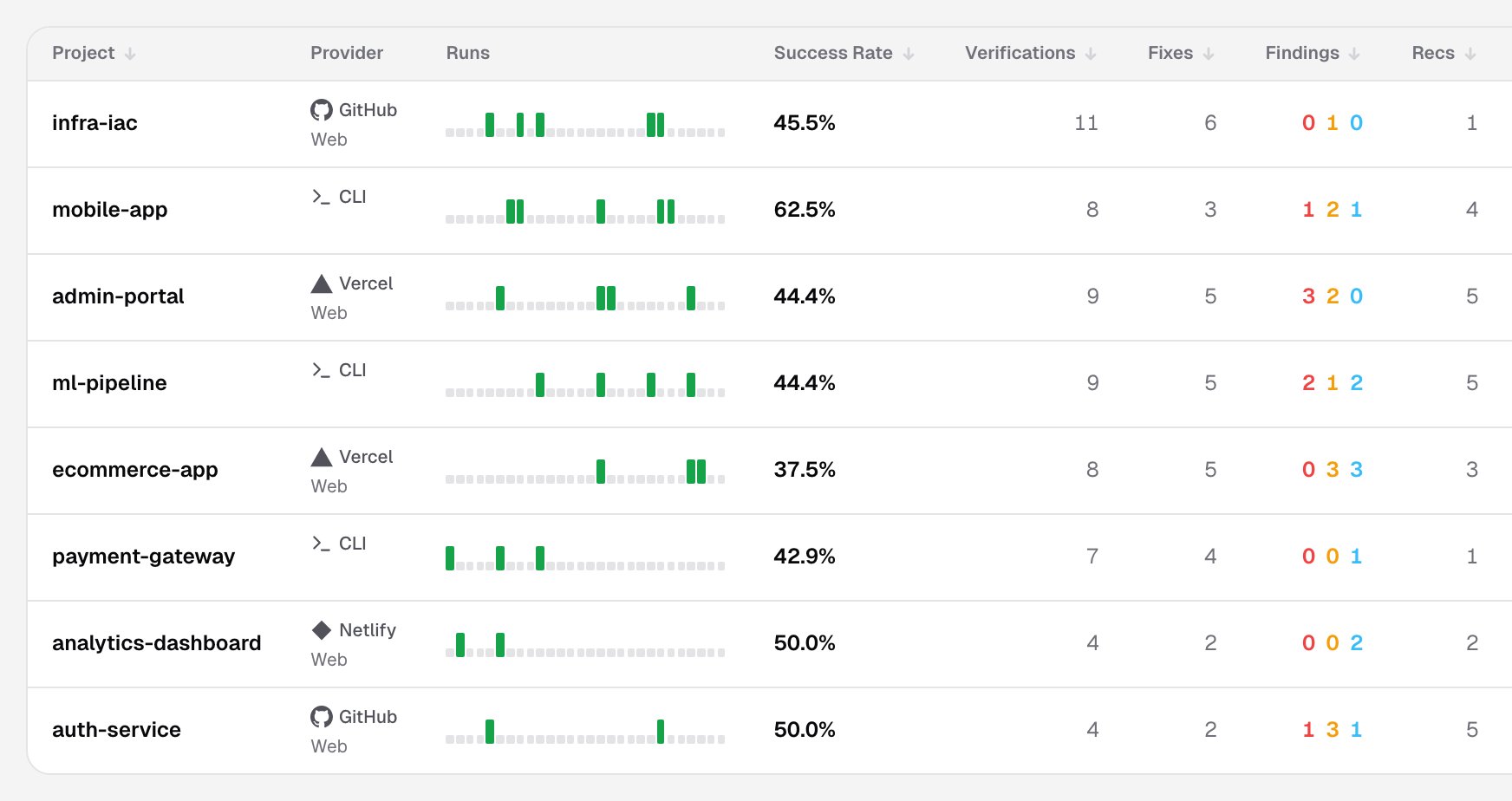Click the Runs column header
Screen dimensions: 1512x801
coord(468,53)
